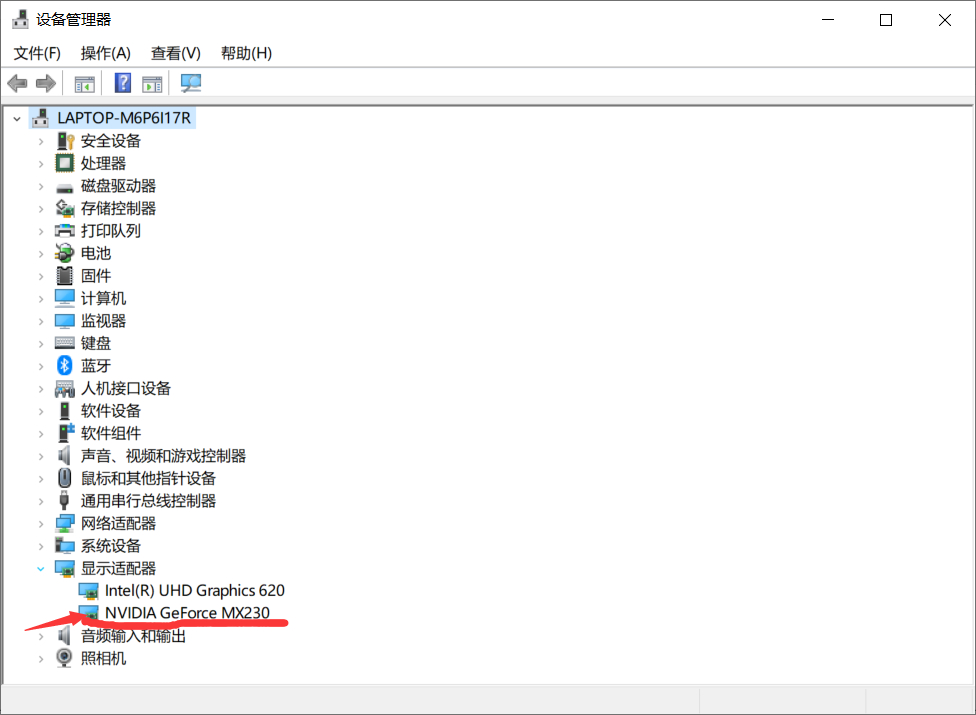Click the 蓝牙 Bluetooth icon
Viewport: 976px width, 715px height.
coord(65,365)
